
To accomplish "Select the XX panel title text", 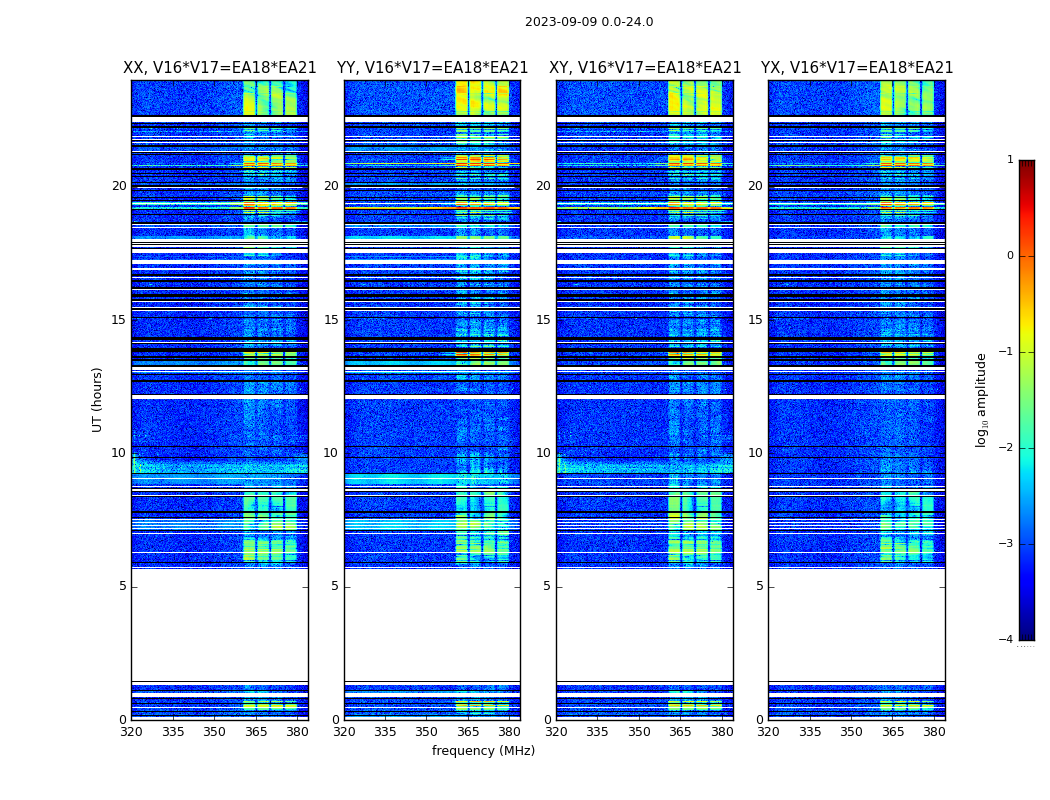I will point(219,68).
